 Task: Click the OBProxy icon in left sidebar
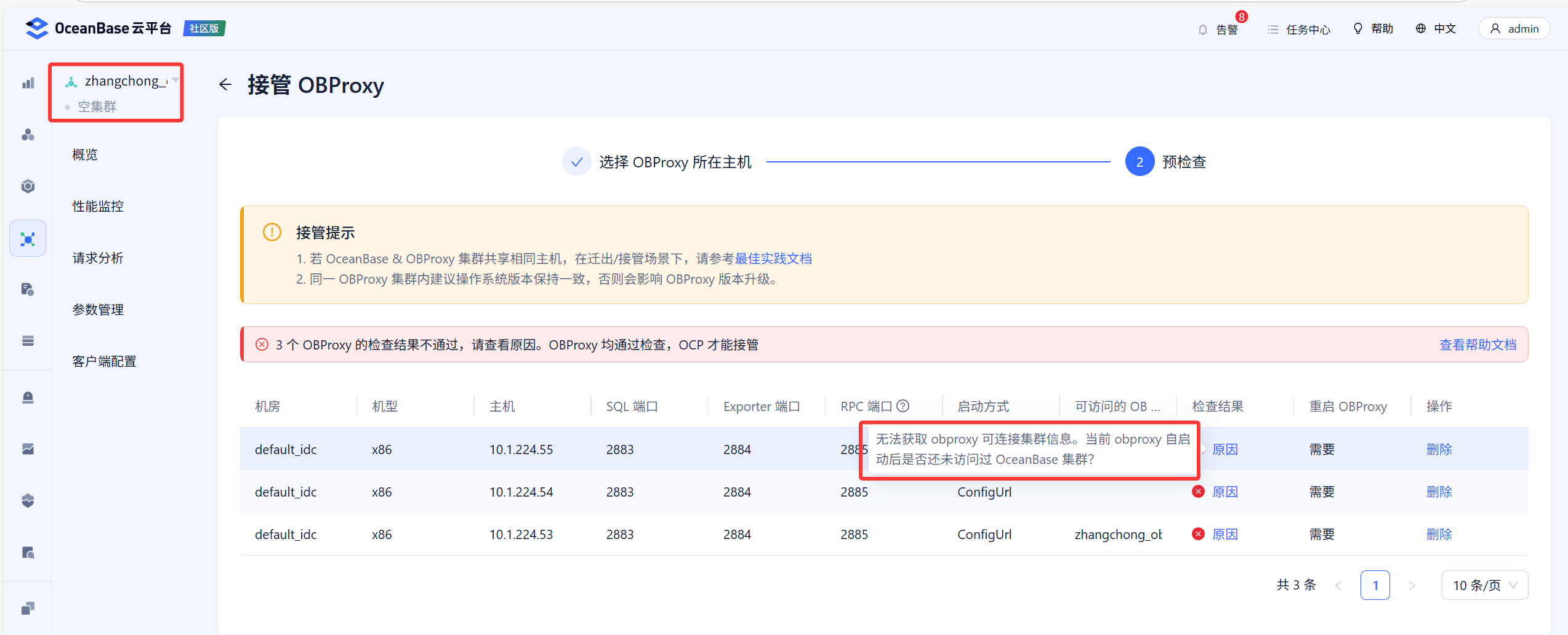28,239
